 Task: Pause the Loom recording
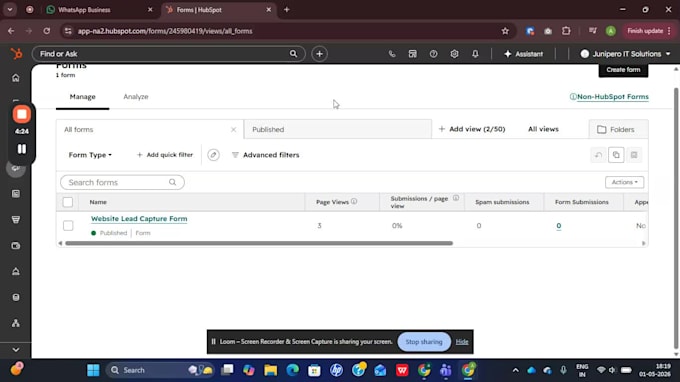click(22, 149)
